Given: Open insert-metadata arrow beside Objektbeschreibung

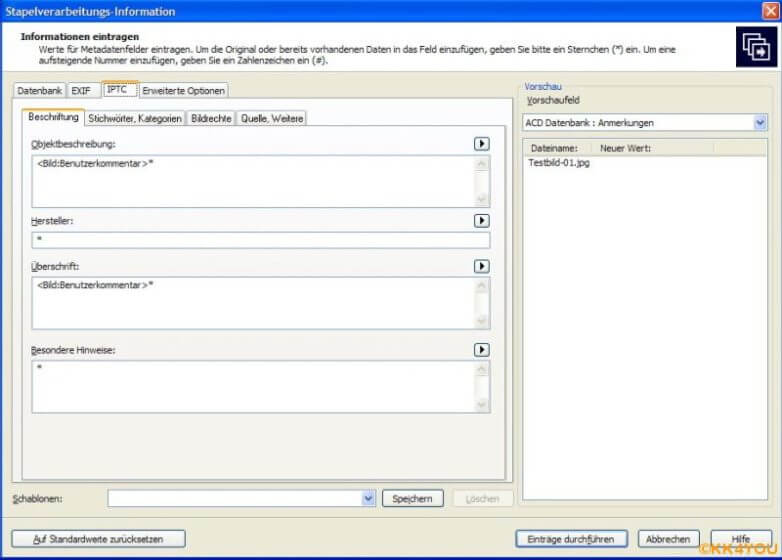Looking at the screenshot, I should point(481,144).
